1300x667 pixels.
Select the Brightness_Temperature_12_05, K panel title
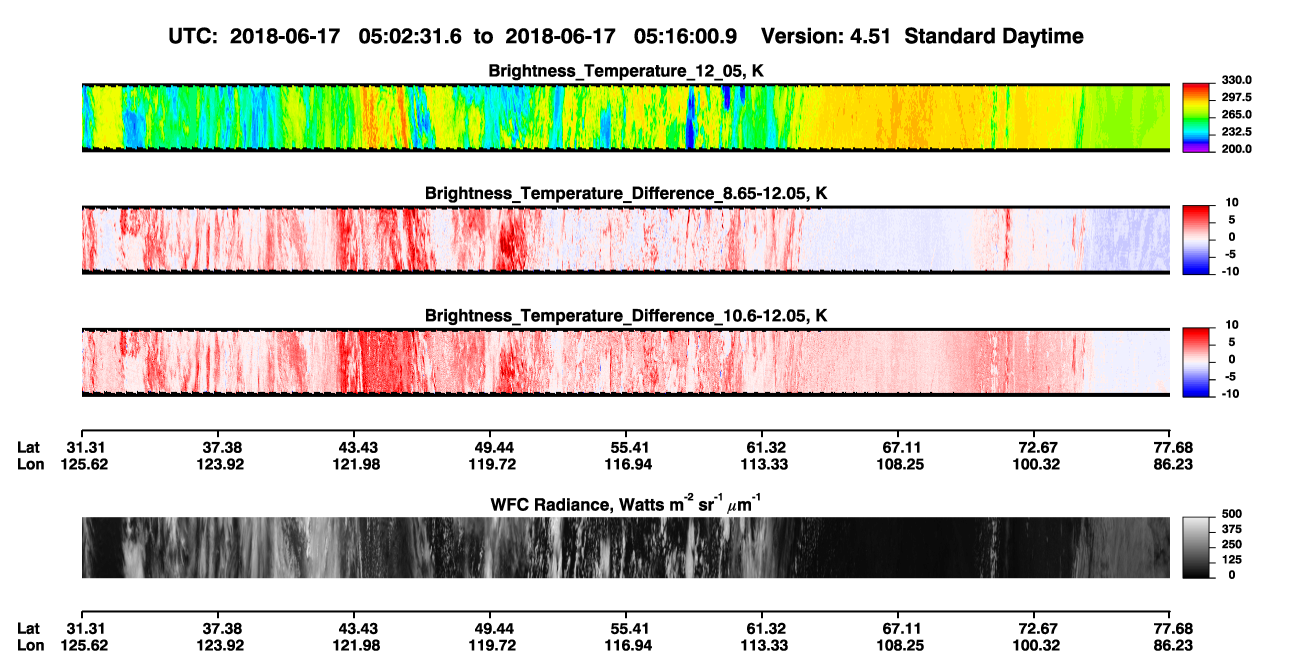coord(626,71)
